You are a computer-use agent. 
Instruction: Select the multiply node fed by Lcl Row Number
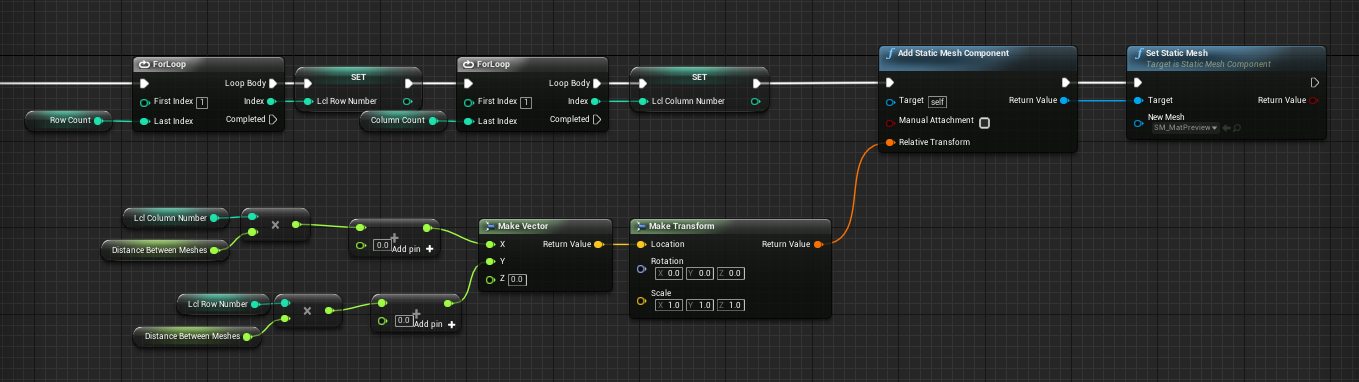coord(308,311)
